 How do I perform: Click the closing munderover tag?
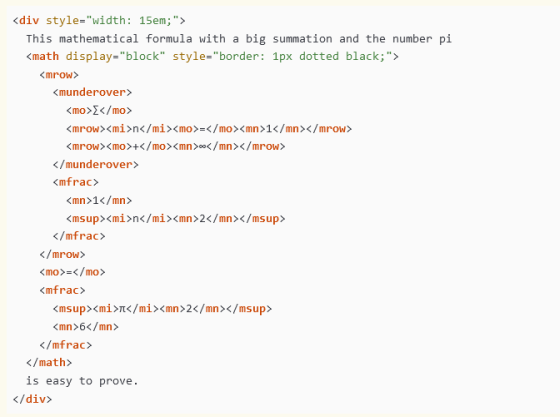95,165
